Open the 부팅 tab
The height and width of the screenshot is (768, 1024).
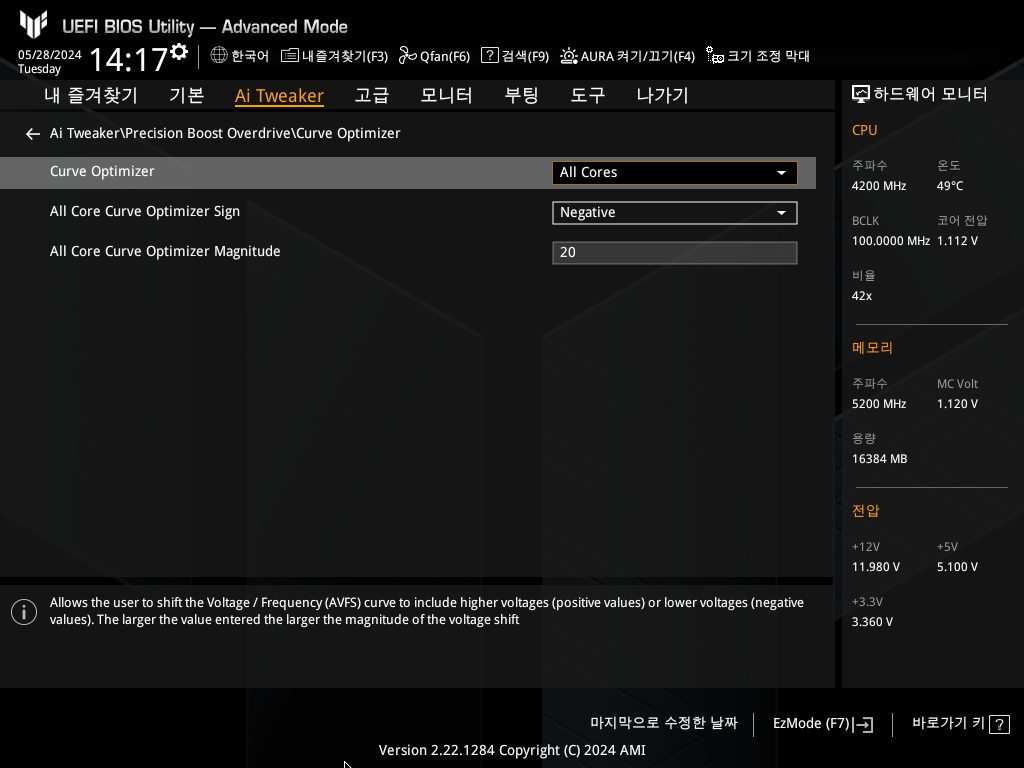pyautogui.click(x=521, y=95)
